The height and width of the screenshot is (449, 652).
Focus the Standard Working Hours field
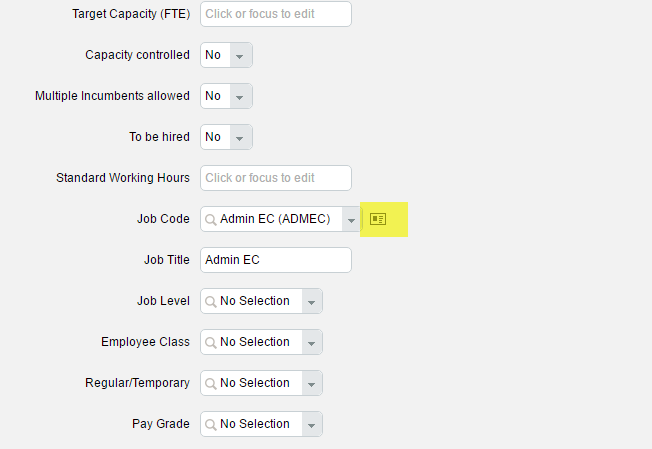[x=276, y=178]
